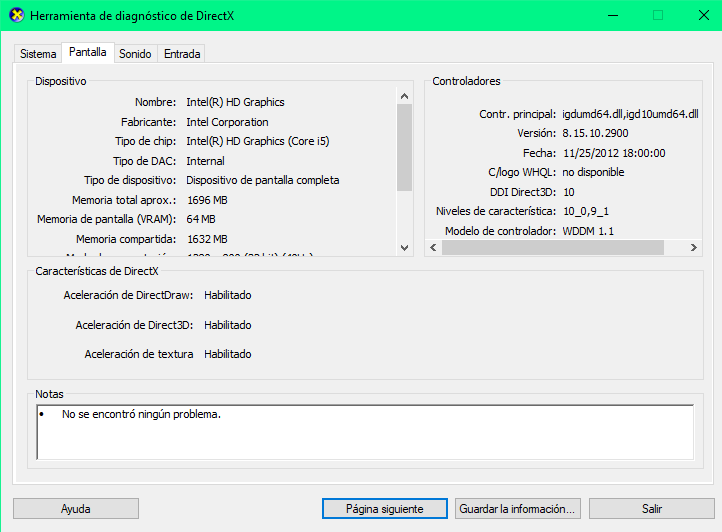Click 'no disponible' WHQL logo value

tap(593, 172)
